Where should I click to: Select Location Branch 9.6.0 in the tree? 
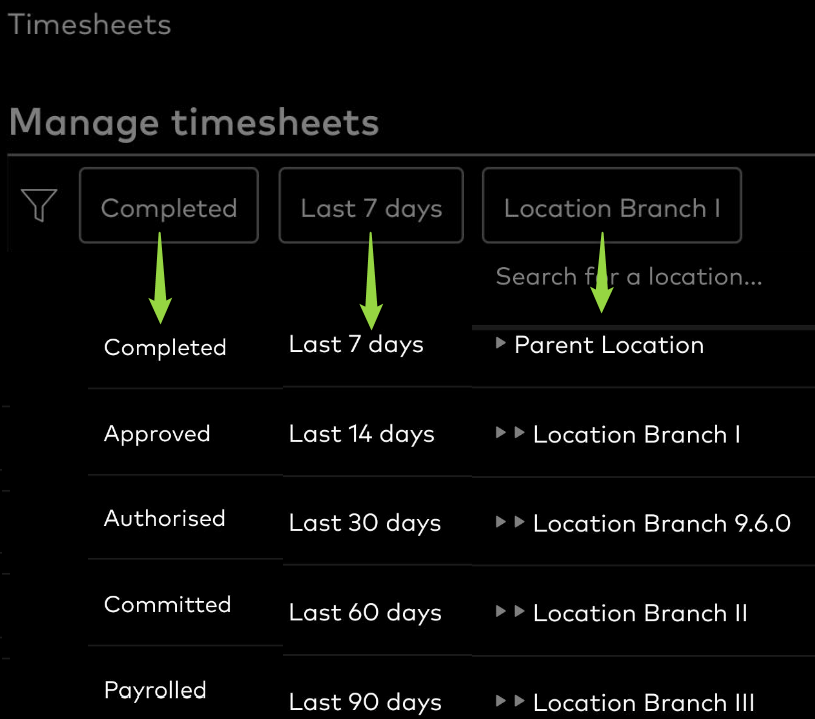coord(662,523)
